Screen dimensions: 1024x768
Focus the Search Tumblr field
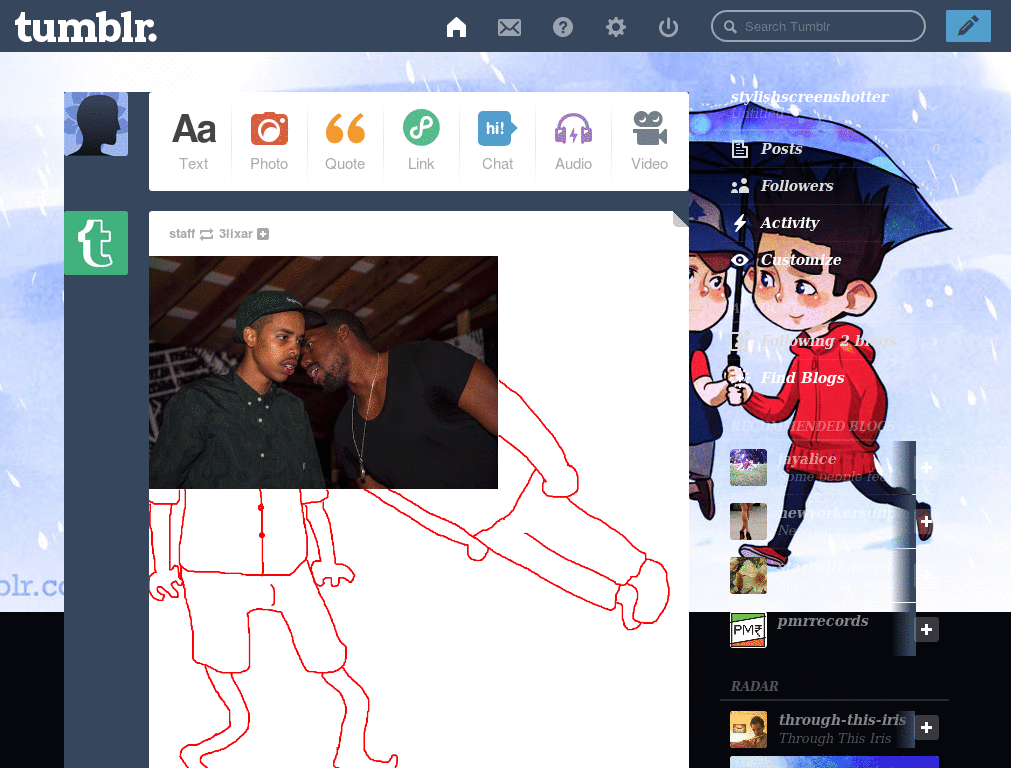click(818, 26)
